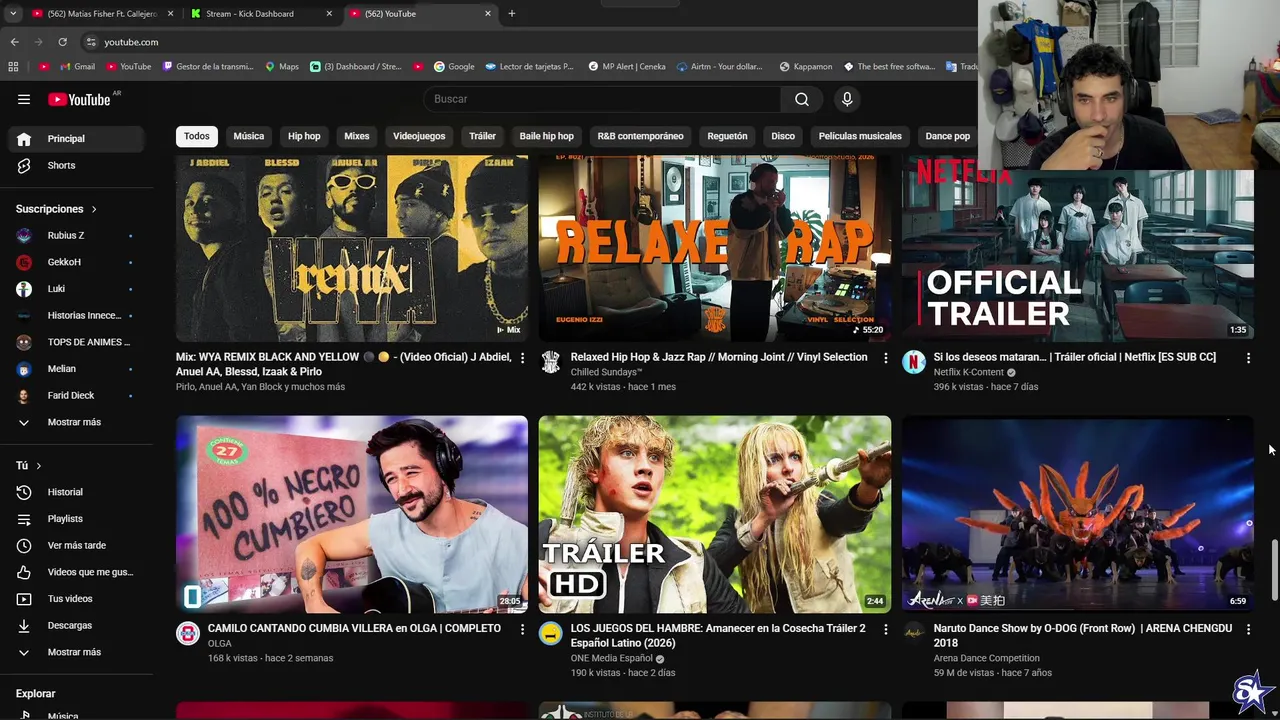The width and height of the screenshot is (1280, 720).
Task: Open Kappamon bookmark
Action: (806, 67)
